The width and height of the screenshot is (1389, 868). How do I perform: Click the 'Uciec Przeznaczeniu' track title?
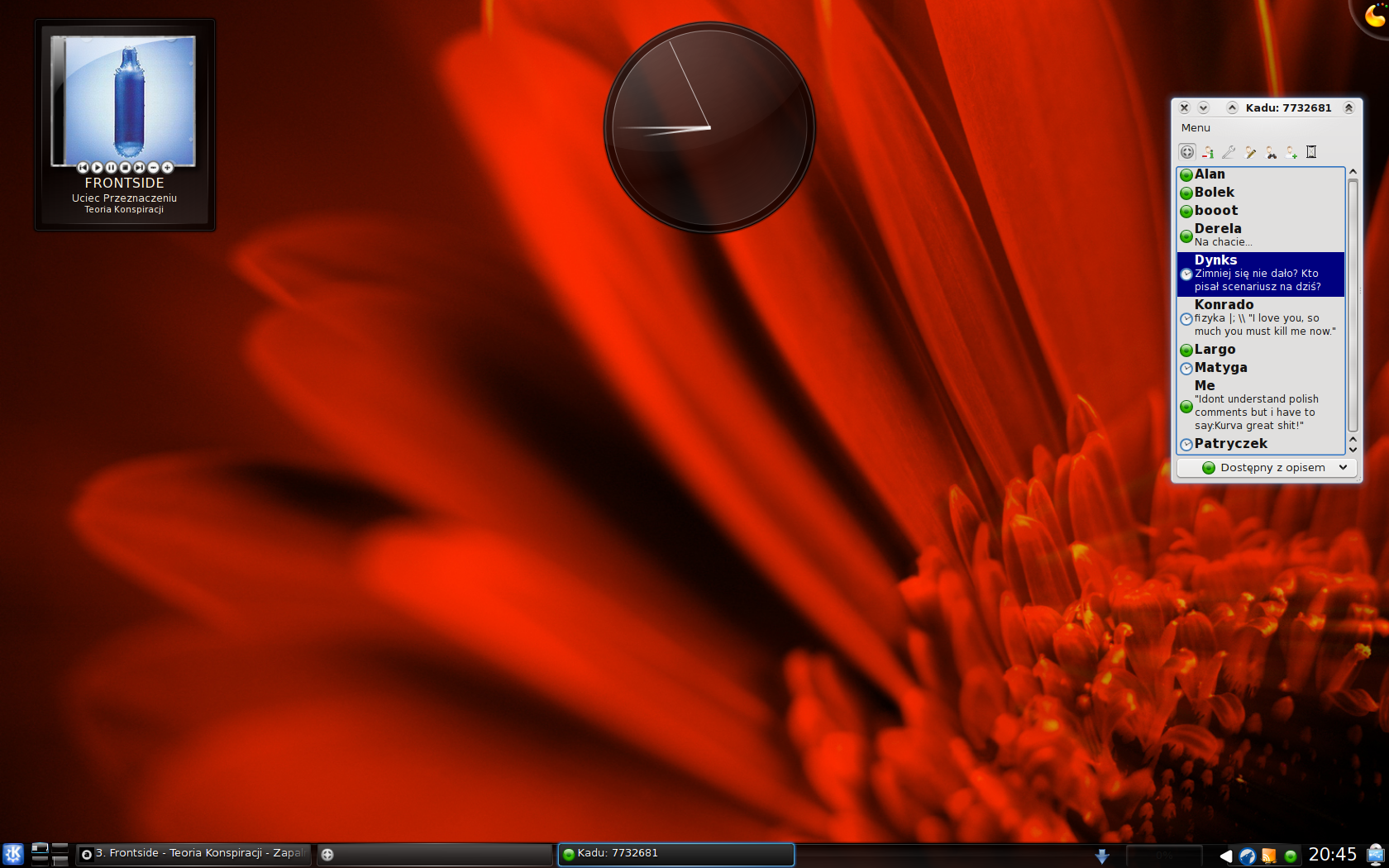pyautogui.click(x=124, y=198)
